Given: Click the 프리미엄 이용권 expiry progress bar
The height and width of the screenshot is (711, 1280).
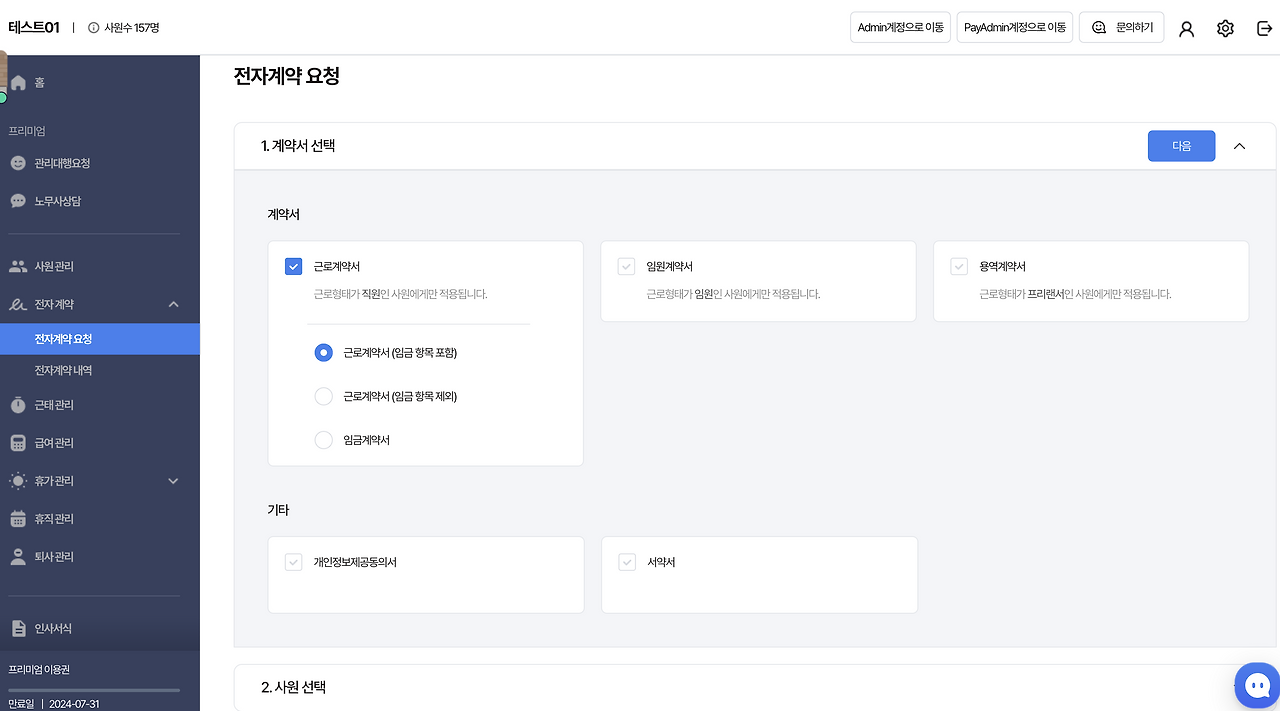Looking at the screenshot, I should click(92, 689).
